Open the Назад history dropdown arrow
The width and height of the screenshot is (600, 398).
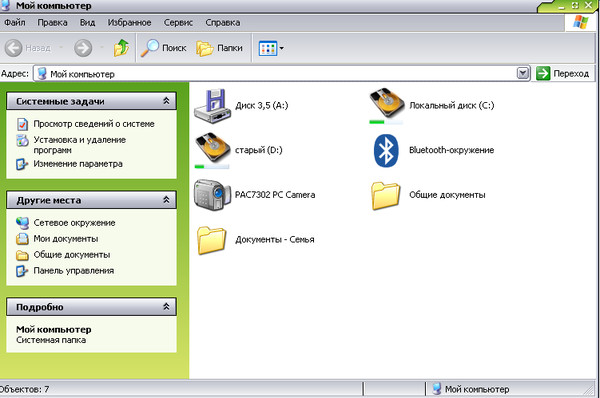(61, 48)
